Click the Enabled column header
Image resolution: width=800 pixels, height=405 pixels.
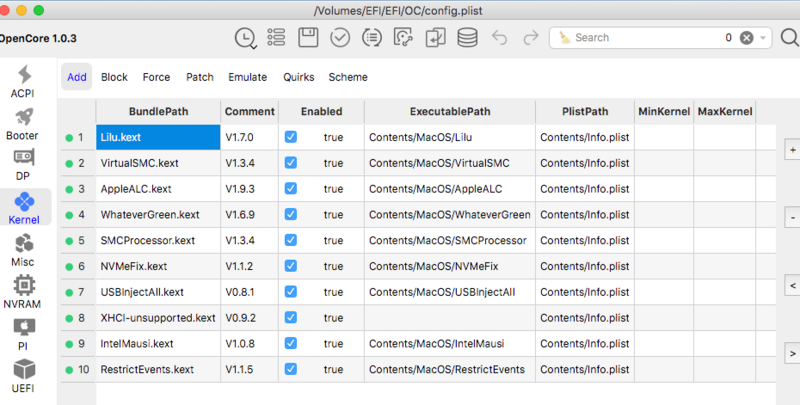[321, 112]
